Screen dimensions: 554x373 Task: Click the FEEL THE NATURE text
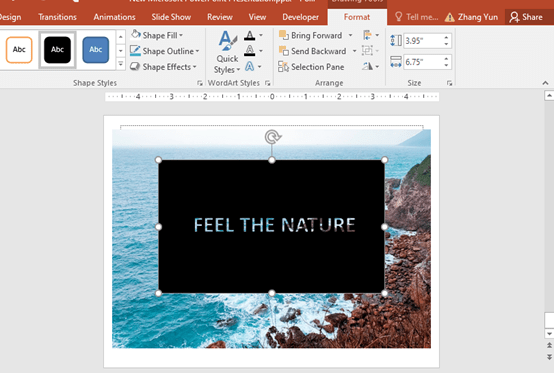(x=275, y=225)
